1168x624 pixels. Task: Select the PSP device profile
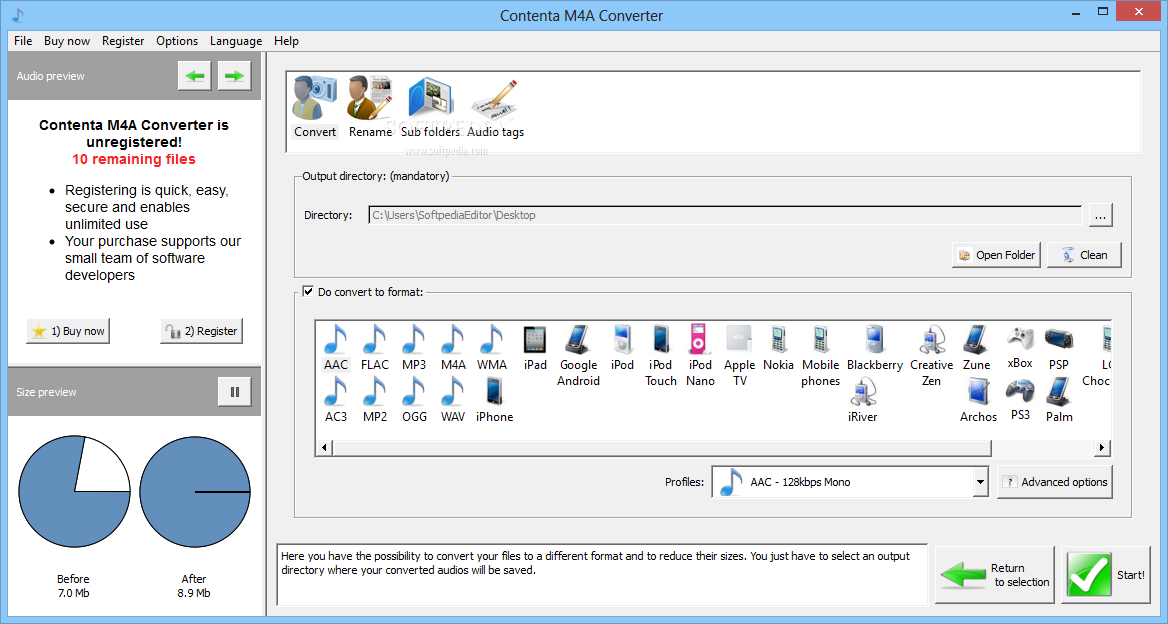(x=1058, y=348)
